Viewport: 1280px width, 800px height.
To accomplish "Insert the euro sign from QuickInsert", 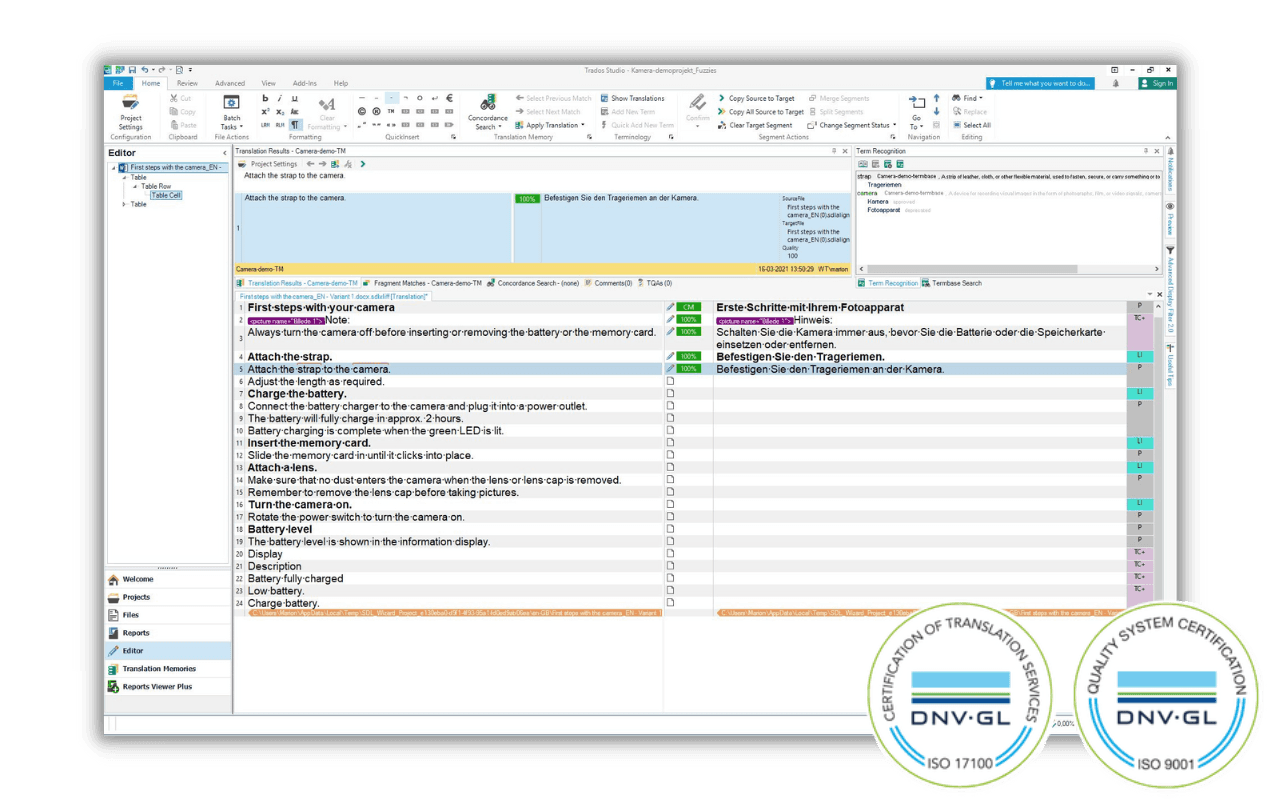I will 449,99.
